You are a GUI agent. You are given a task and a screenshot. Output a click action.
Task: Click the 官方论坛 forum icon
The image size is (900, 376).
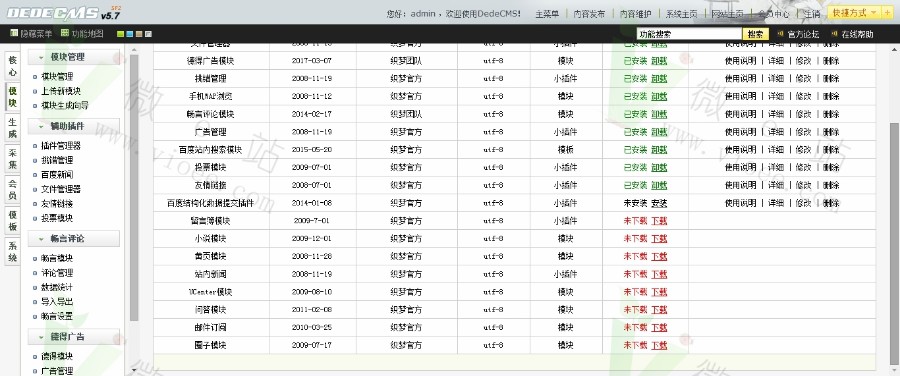point(780,34)
